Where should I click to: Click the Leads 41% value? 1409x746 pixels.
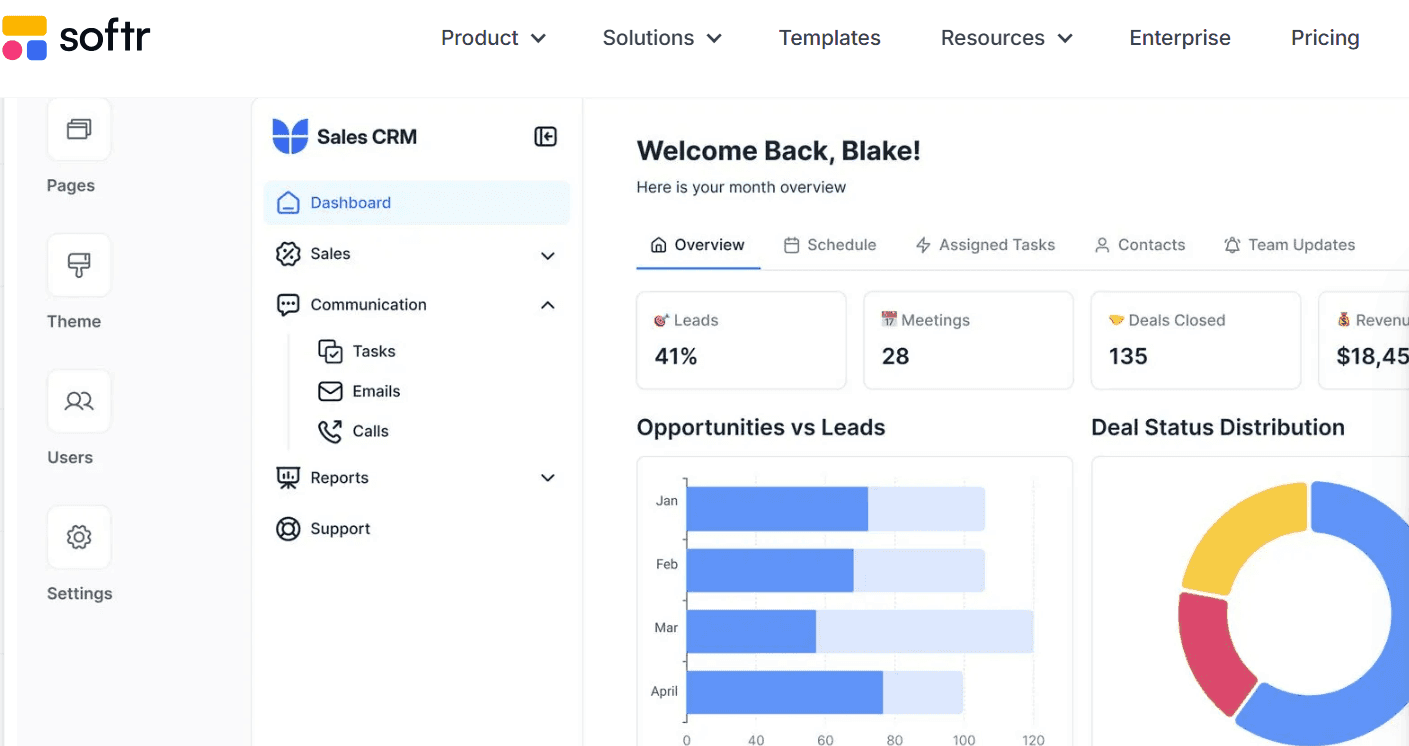[676, 357]
